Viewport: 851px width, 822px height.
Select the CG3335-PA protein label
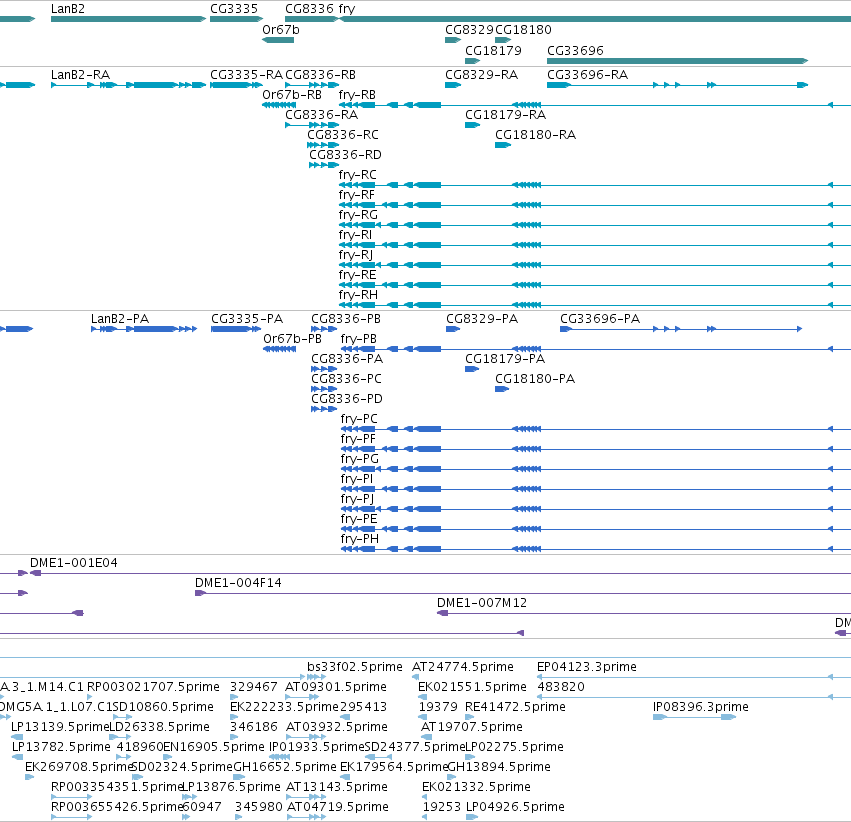click(x=247, y=318)
